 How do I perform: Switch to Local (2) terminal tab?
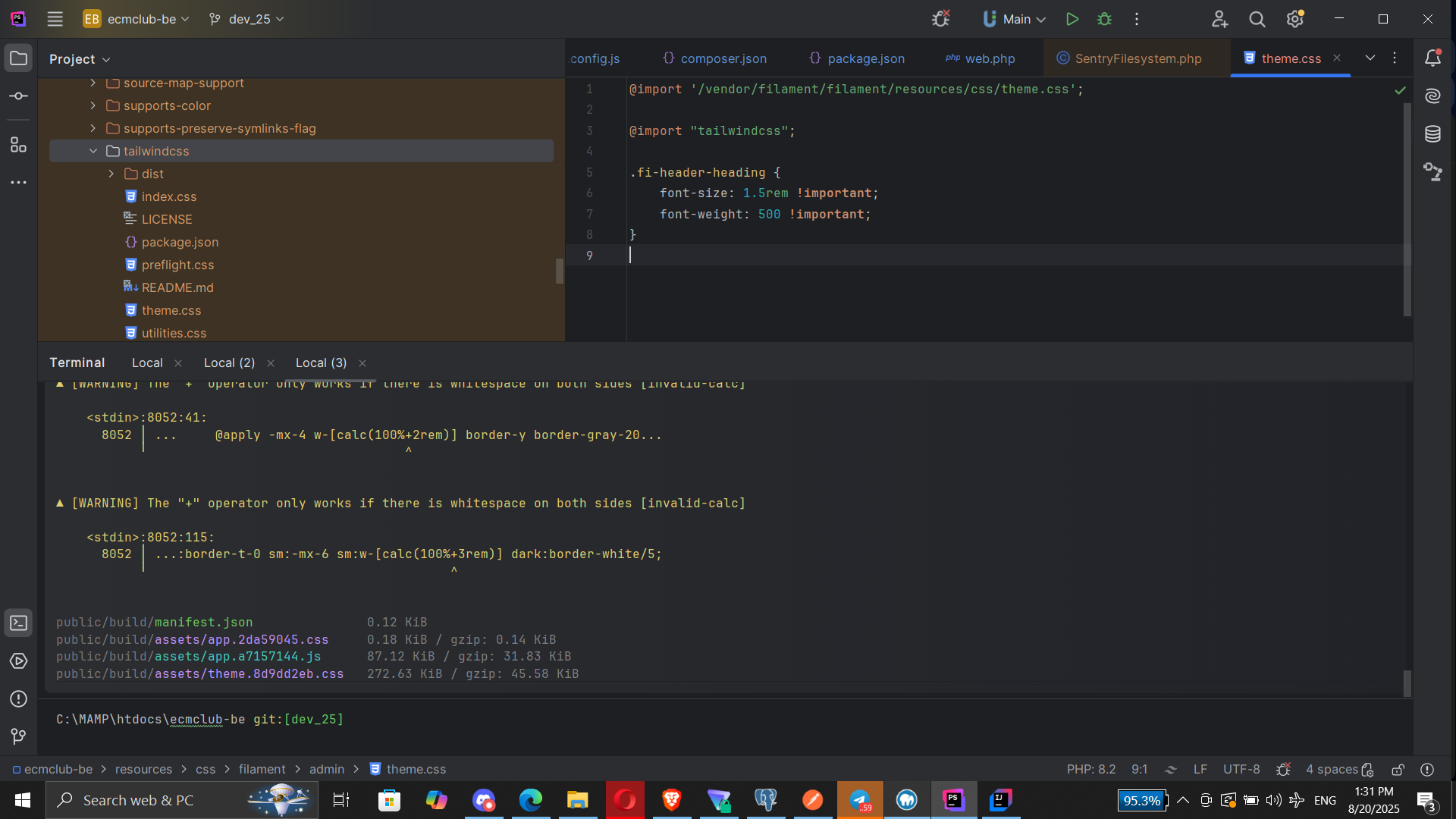(229, 362)
